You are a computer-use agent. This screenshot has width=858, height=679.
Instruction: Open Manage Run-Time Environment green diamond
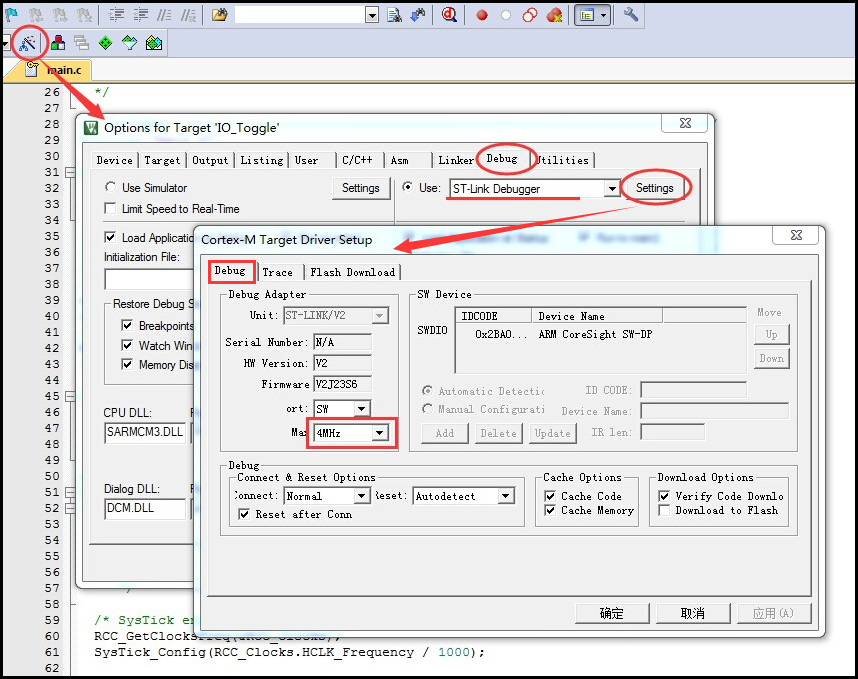click(106, 43)
